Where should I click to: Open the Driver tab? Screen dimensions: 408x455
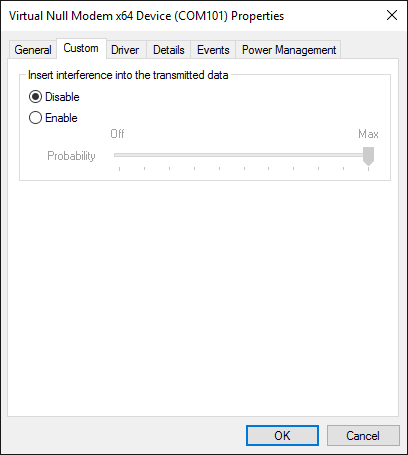tap(125, 50)
